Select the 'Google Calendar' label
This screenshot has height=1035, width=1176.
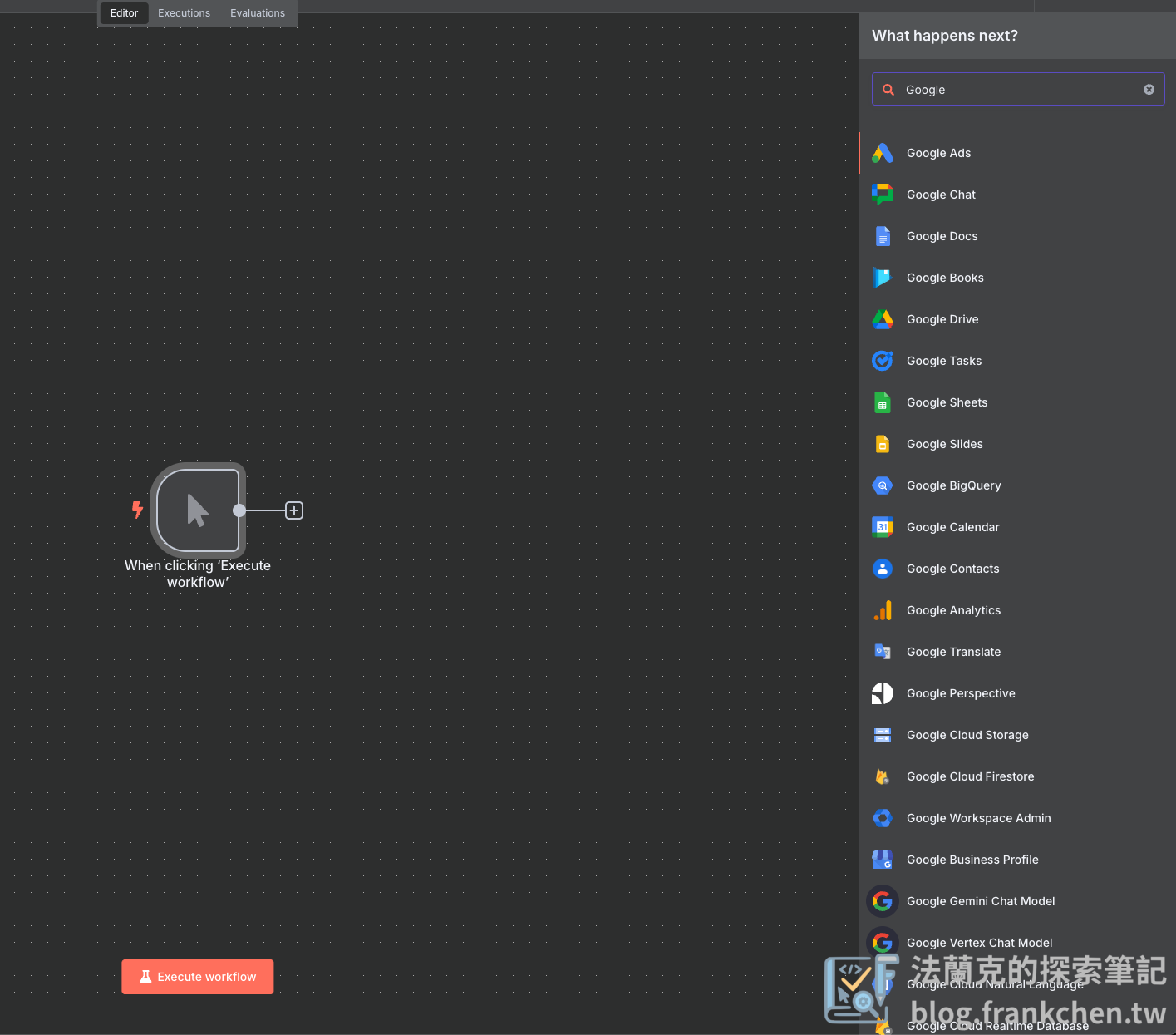tap(953, 527)
